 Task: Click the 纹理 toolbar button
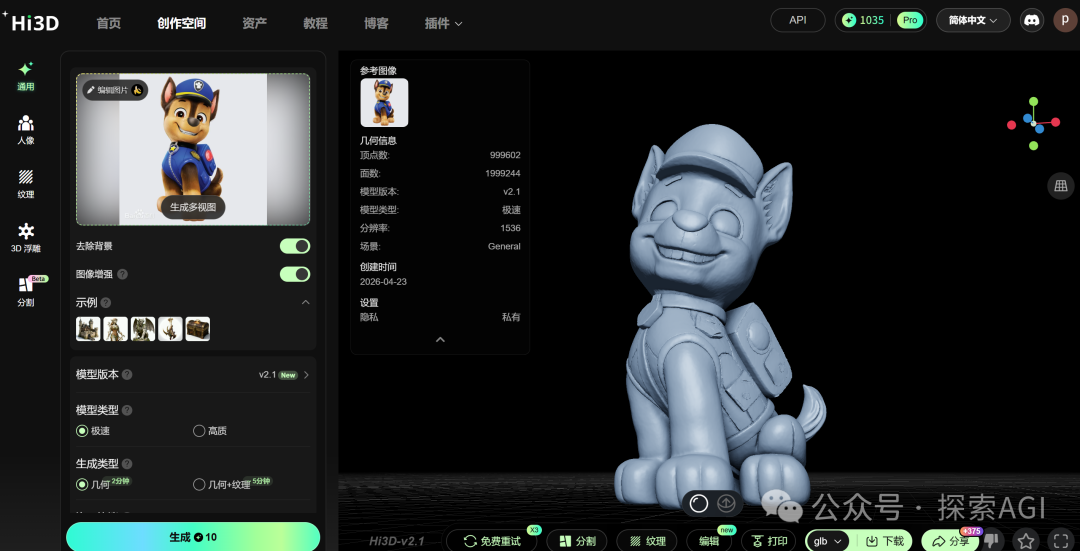[x=648, y=541]
